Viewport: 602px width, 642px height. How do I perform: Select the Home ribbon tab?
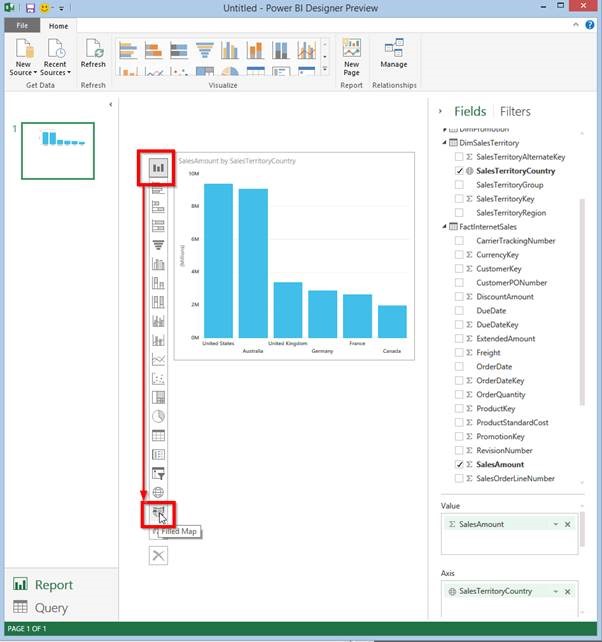pyautogui.click(x=59, y=26)
